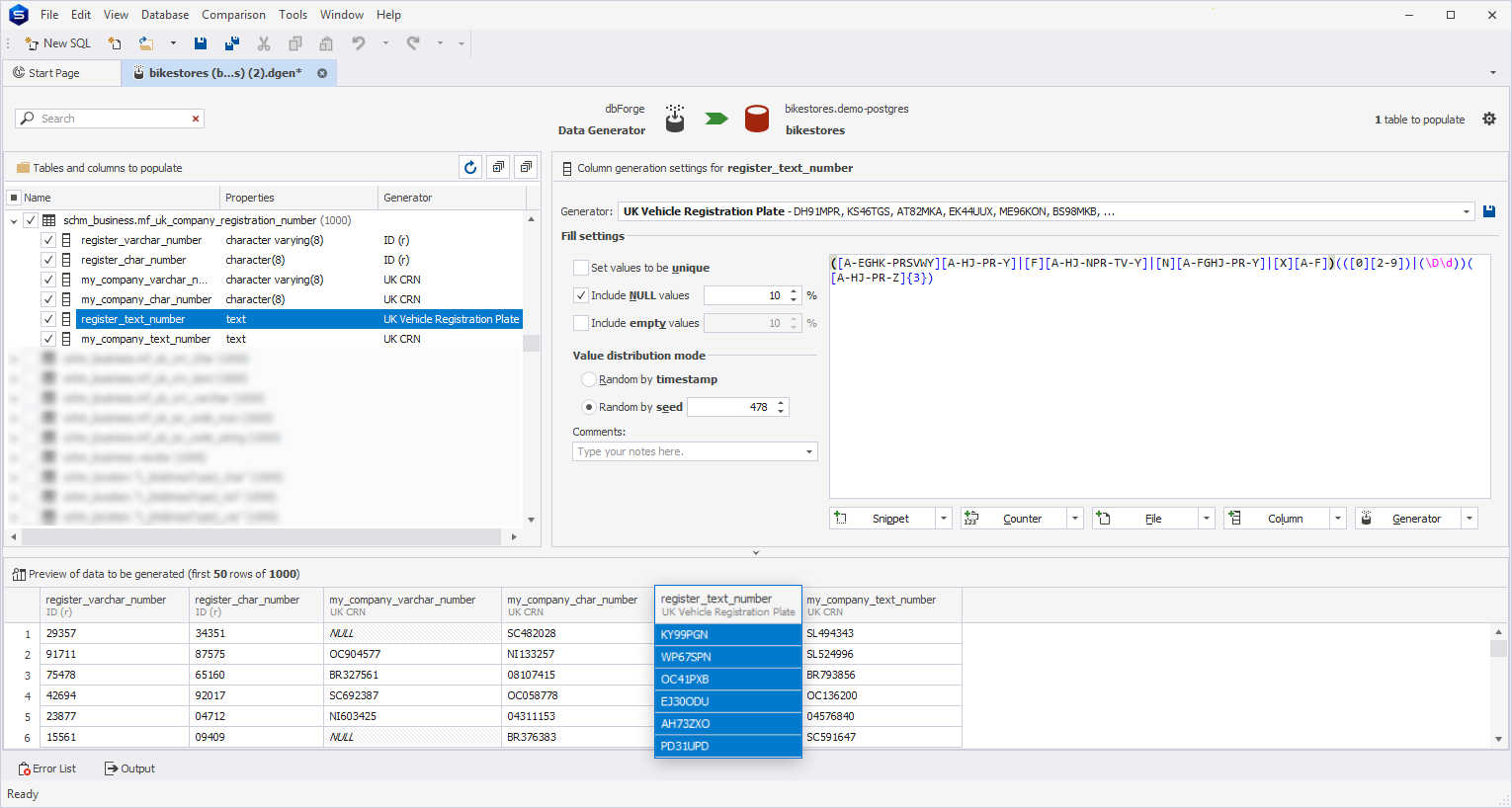Uncheck the register_varchar_number column checkbox
Viewport: 1512px width, 808px height.
point(47,240)
